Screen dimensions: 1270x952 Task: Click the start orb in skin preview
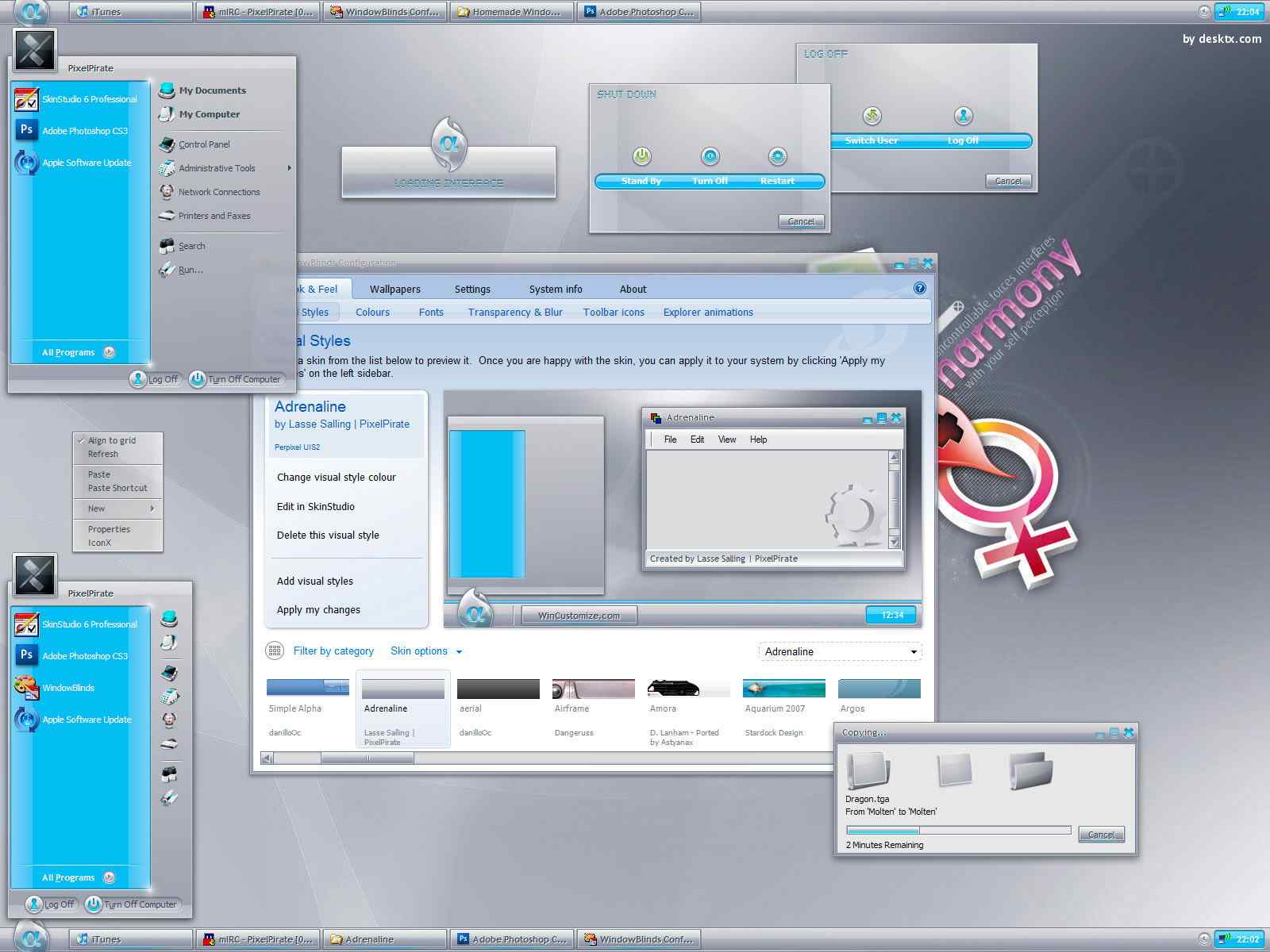click(x=475, y=611)
